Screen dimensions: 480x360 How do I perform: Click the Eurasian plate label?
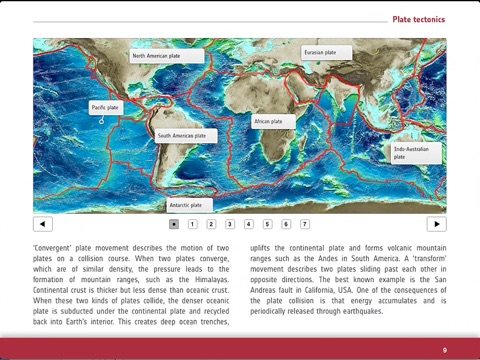(327, 53)
